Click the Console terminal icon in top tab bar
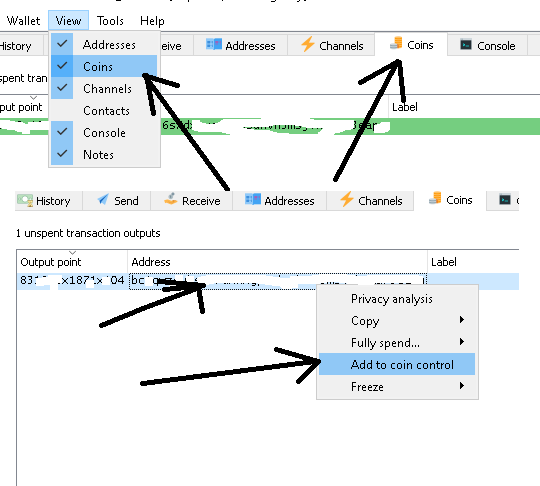 click(x=466, y=45)
